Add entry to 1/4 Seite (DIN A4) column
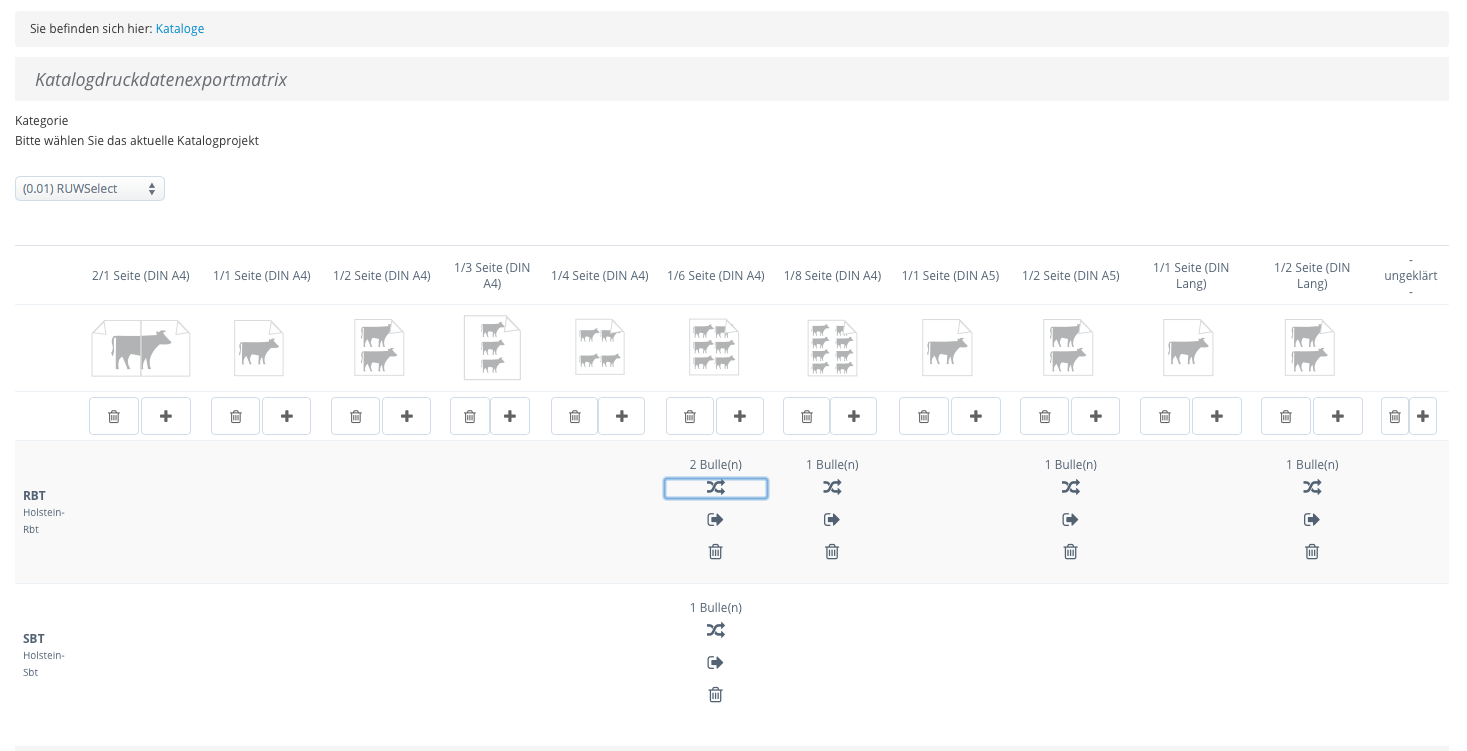Viewport: 1467px width, 751px height. [622, 416]
